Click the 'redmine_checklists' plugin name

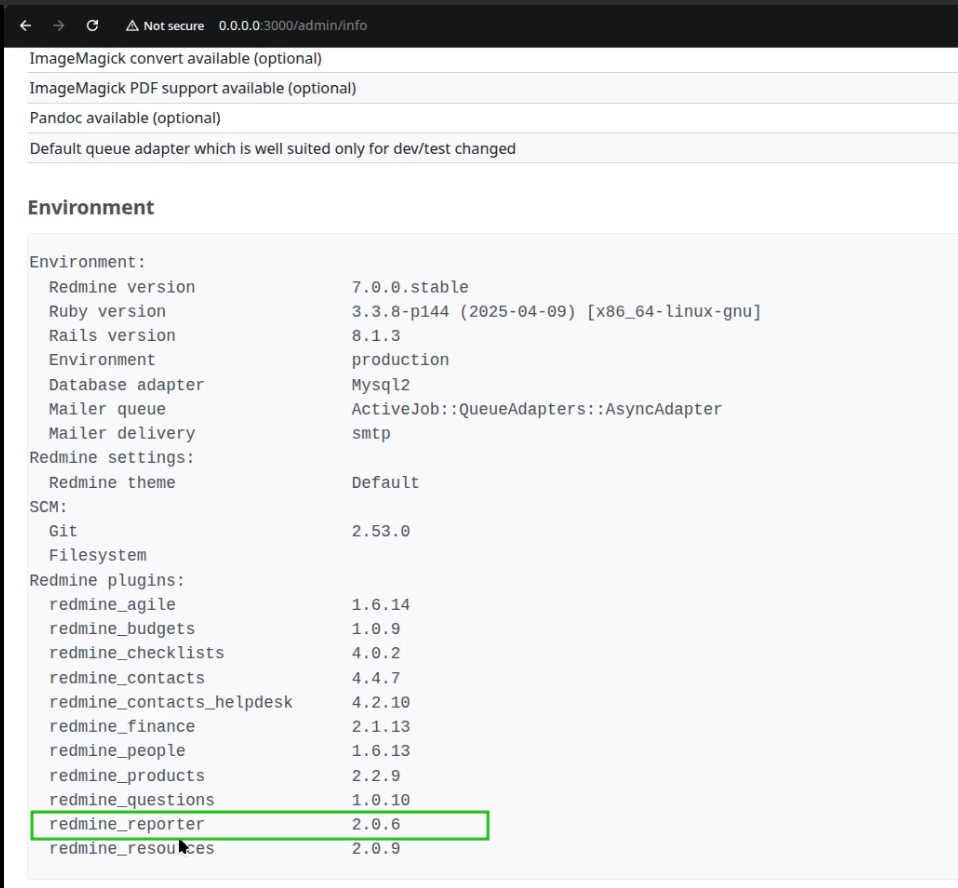click(x=137, y=653)
